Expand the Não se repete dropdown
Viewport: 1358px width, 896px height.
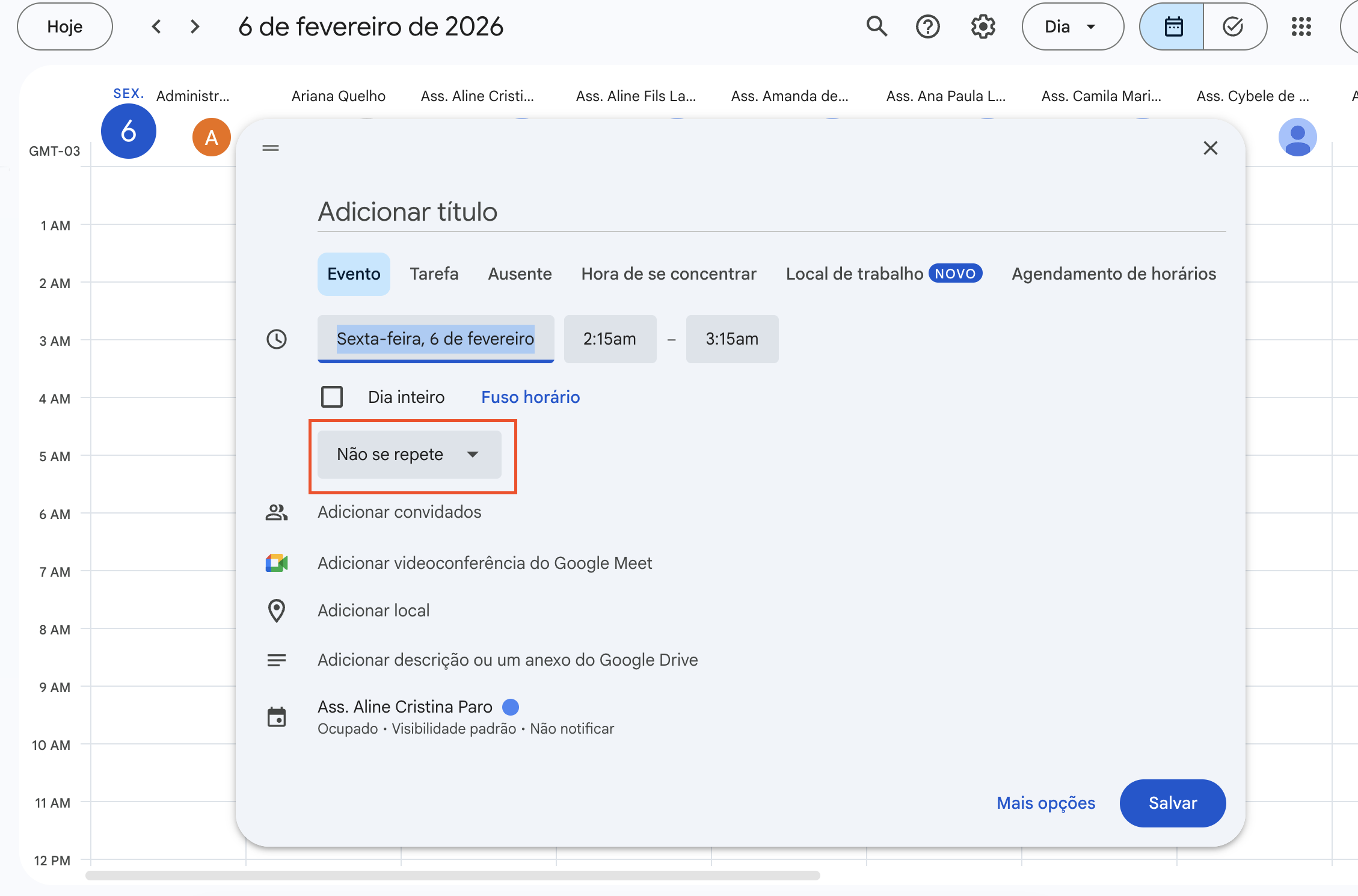[409, 455]
